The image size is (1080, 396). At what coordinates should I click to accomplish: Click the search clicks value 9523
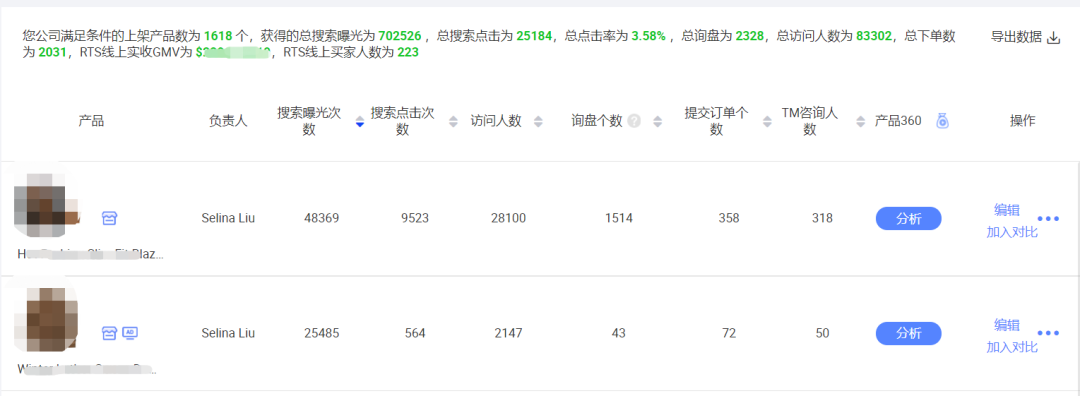point(415,218)
